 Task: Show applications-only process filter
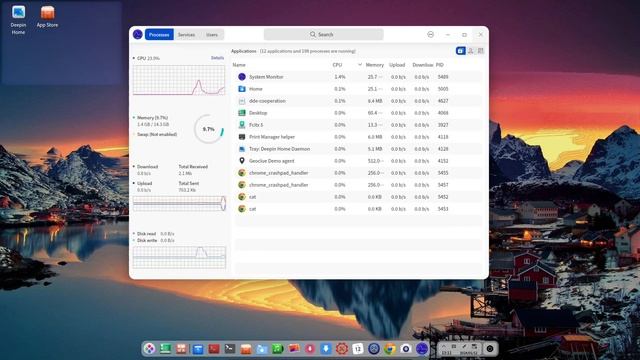[460, 51]
